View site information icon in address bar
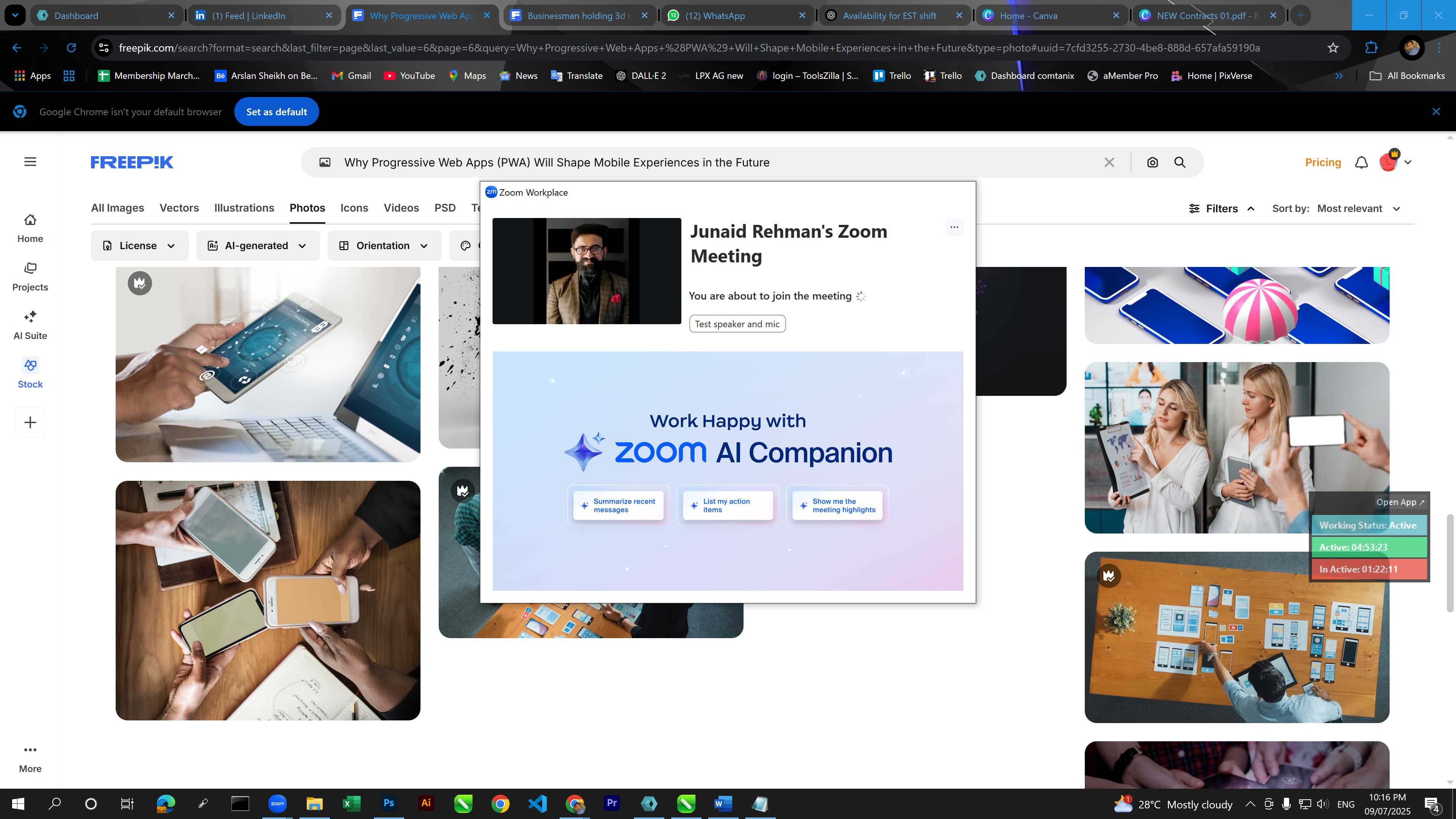 pyautogui.click(x=104, y=48)
